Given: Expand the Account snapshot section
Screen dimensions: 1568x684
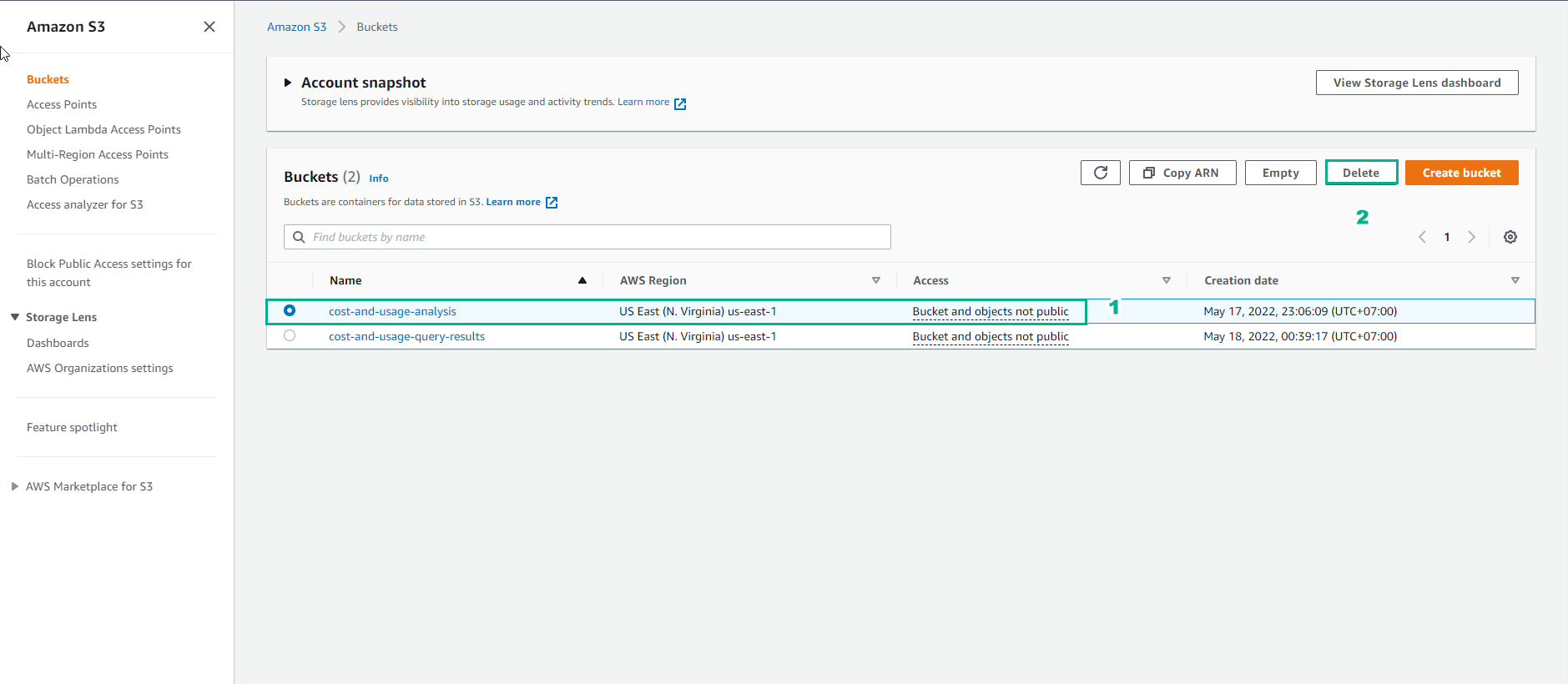Looking at the screenshot, I should coord(288,83).
